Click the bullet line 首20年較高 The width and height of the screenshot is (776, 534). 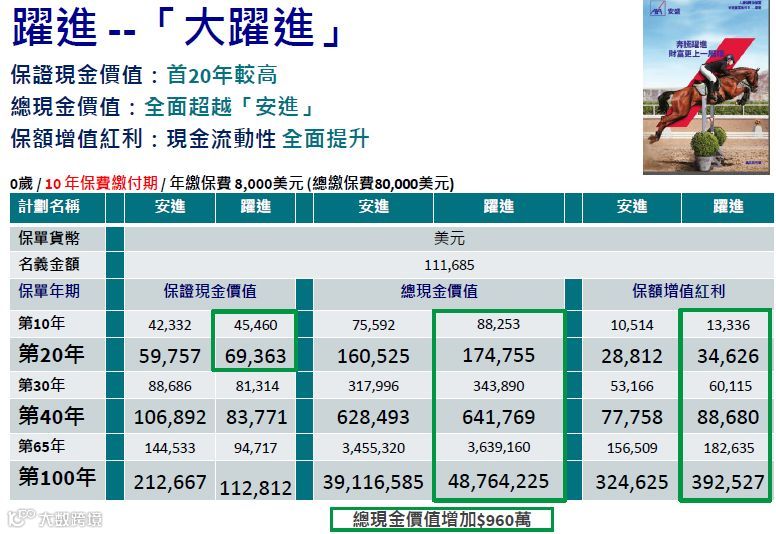tap(222, 75)
